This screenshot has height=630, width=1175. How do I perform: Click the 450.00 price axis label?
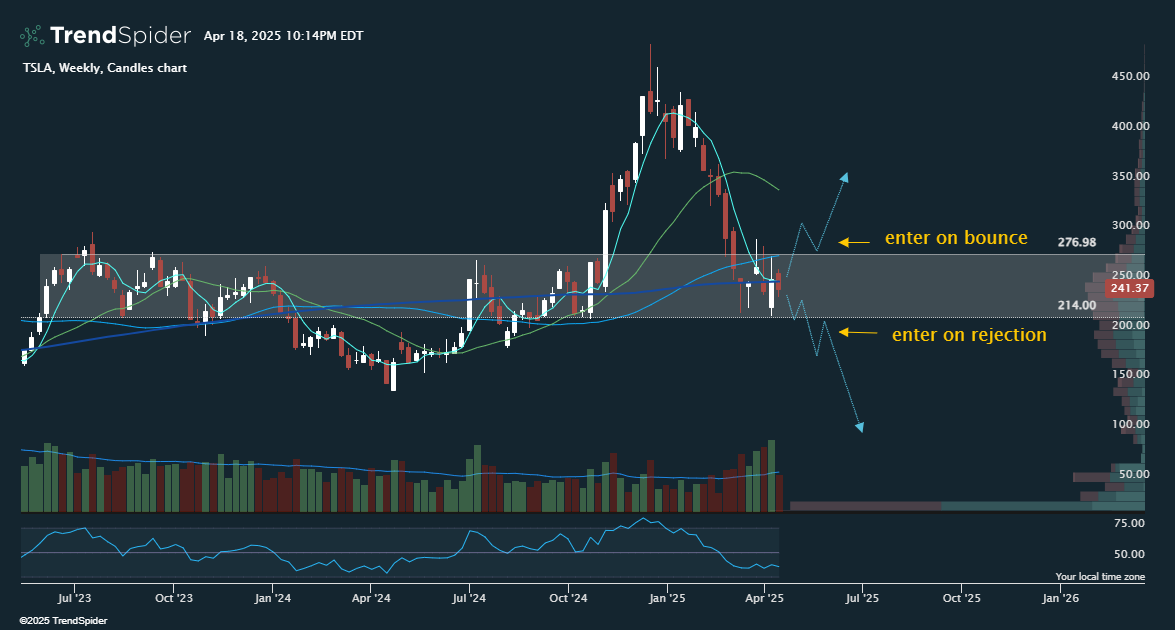coord(1131,76)
